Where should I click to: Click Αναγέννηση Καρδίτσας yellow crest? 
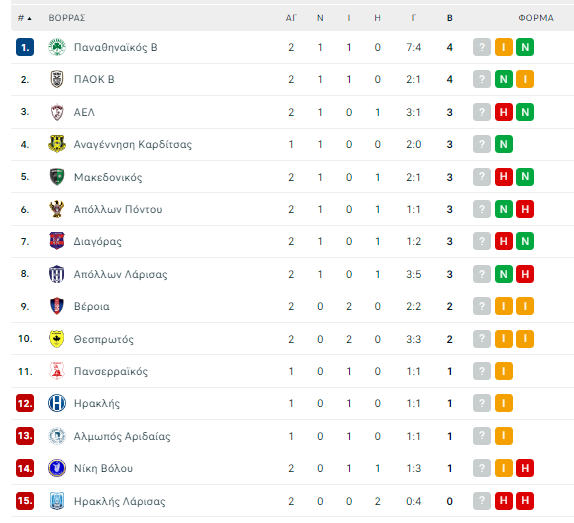tap(57, 144)
